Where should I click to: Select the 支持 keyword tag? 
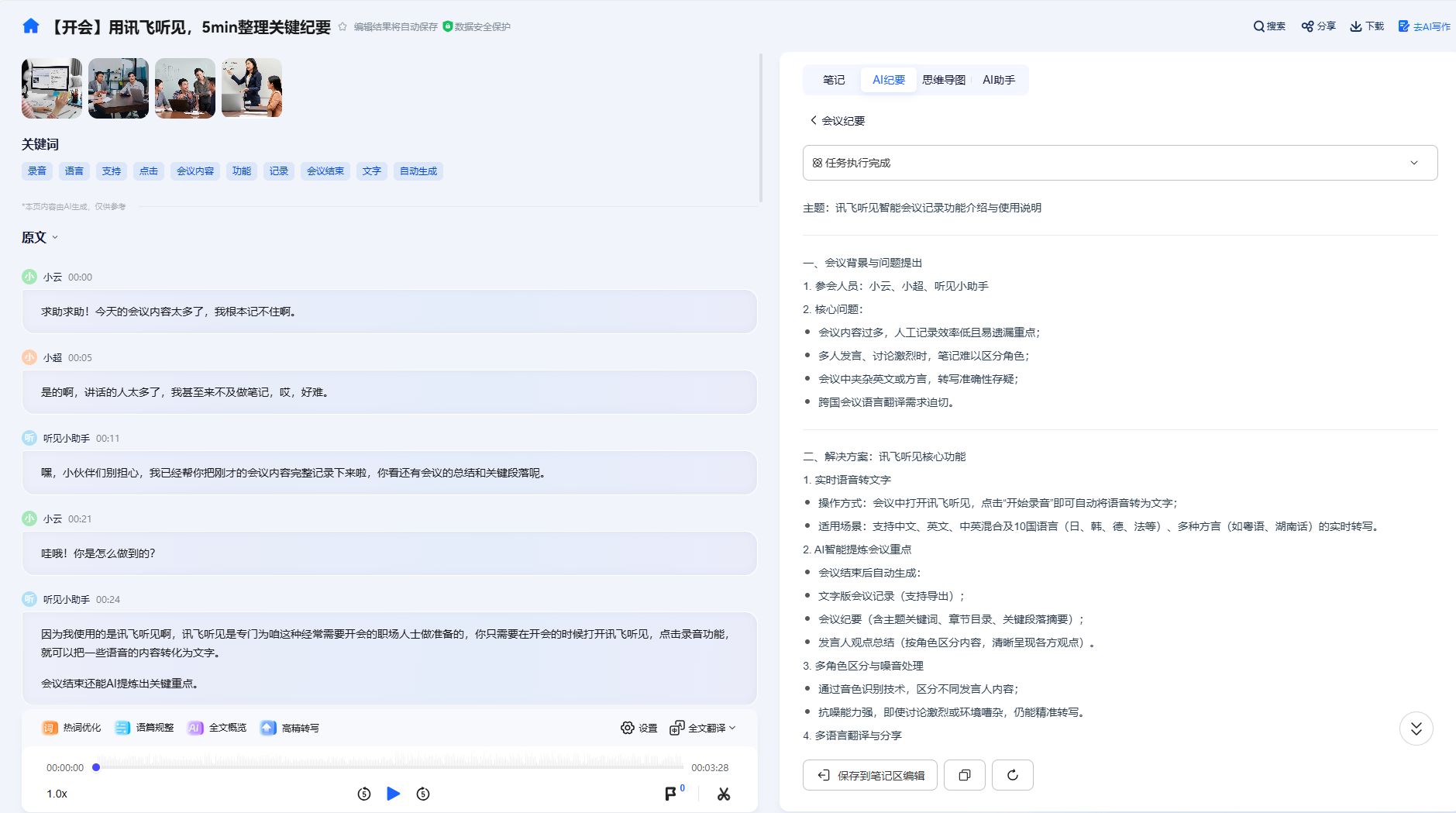[112, 171]
